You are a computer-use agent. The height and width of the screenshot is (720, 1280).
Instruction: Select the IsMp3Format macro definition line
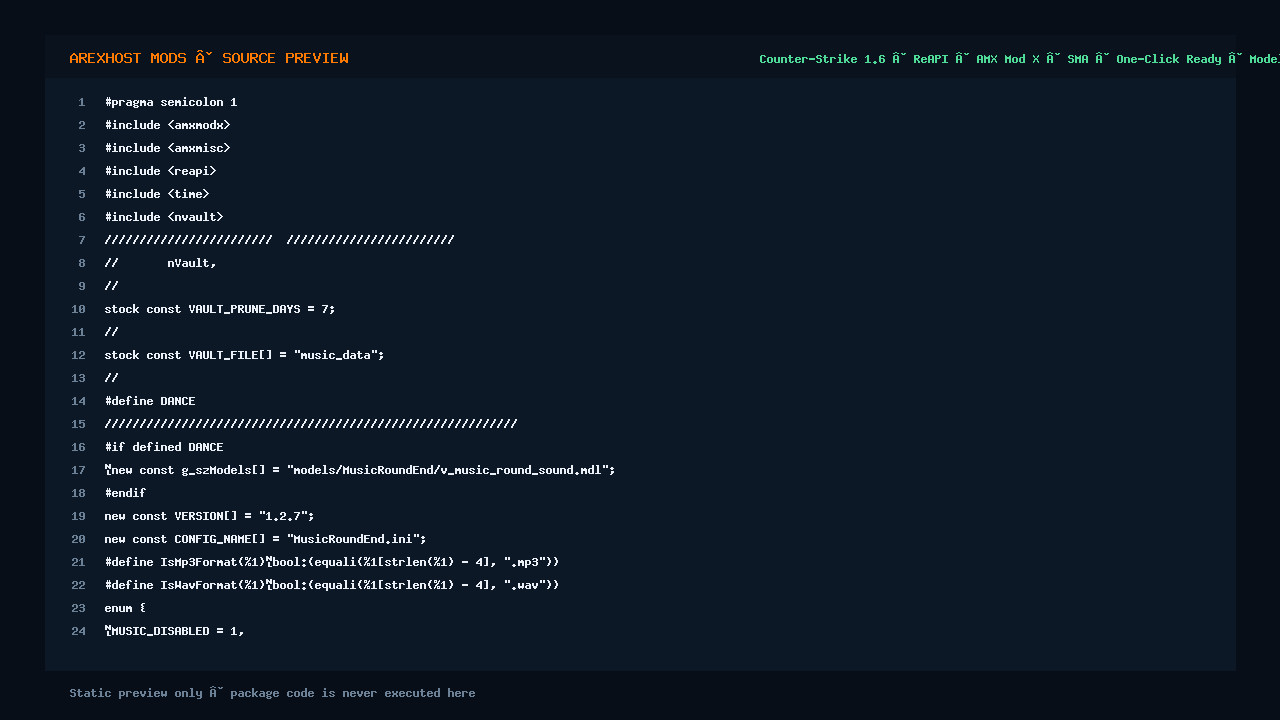tap(332, 562)
